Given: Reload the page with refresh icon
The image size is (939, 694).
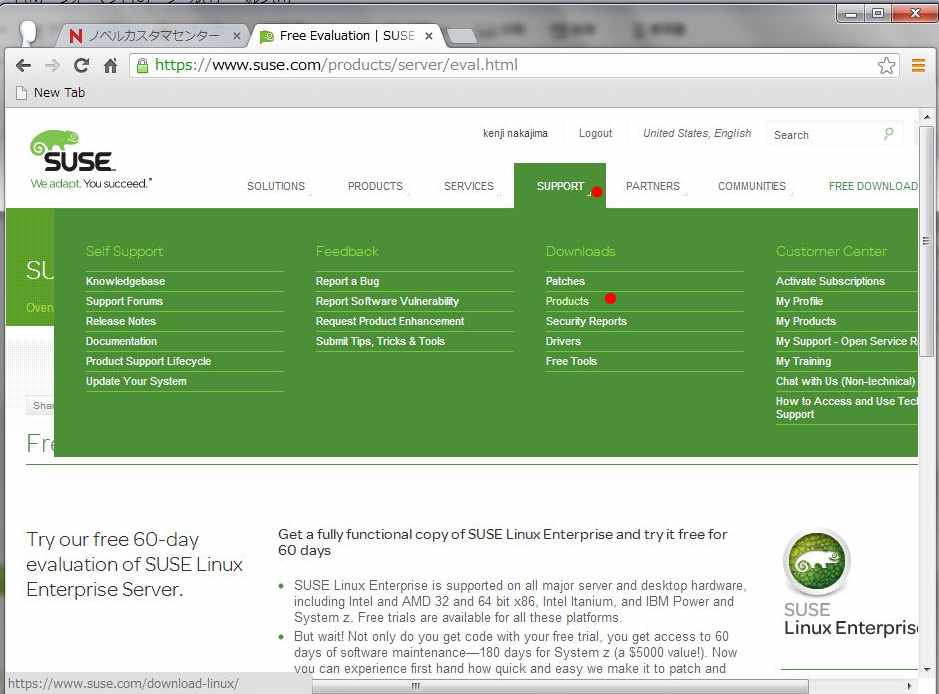Looking at the screenshot, I should click(x=81, y=65).
